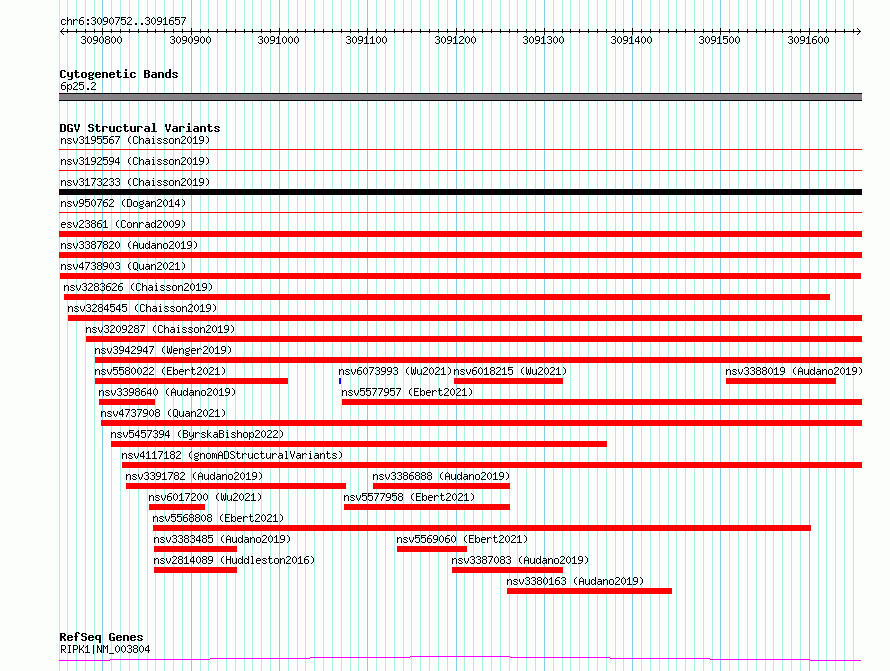The height and width of the screenshot is (671, 890).
Task: Open nsv3387820 (Audano2019) variant label
Action: click(129, 245)
